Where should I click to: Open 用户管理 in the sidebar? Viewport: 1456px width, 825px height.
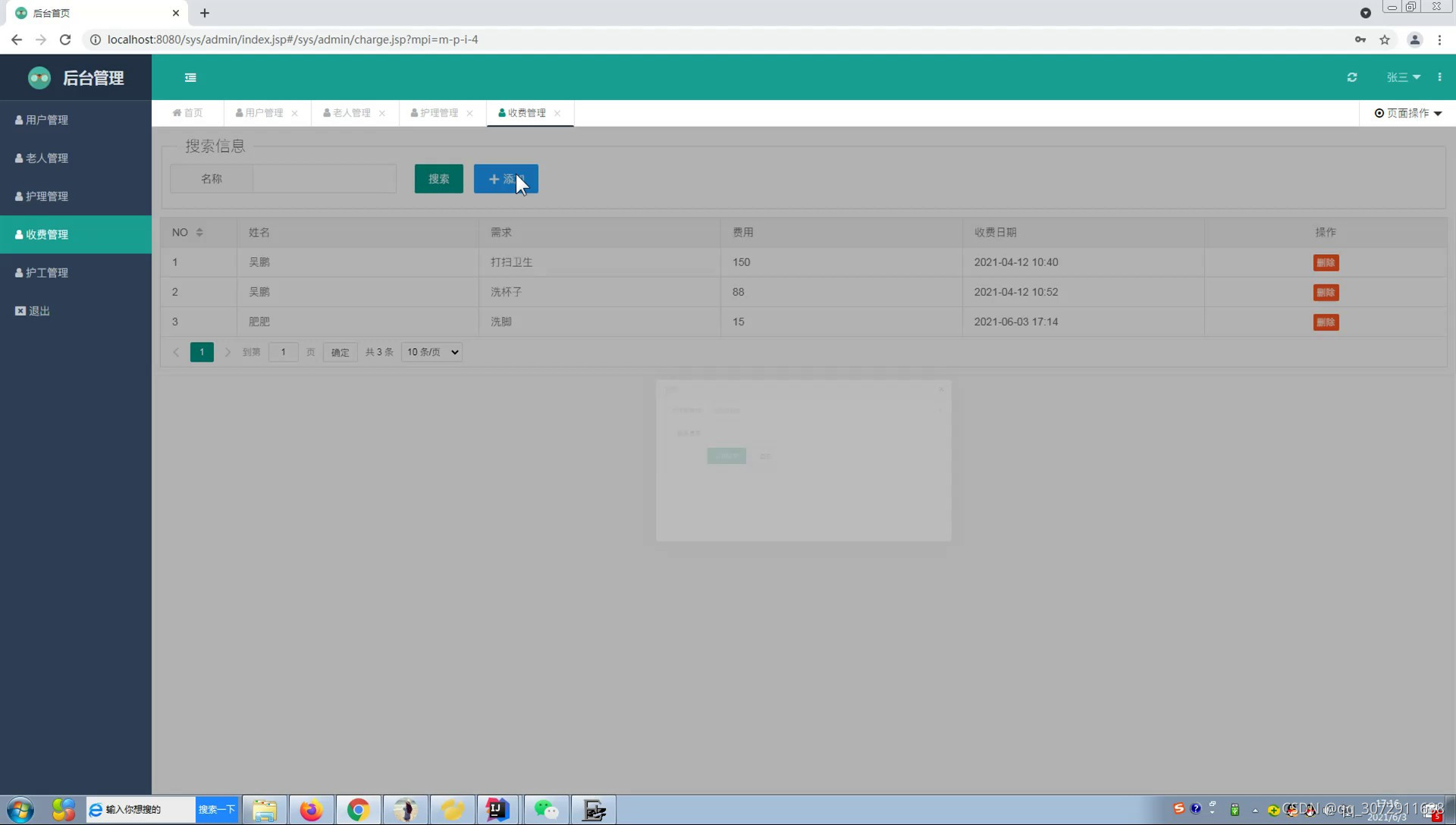click(76, 120)
